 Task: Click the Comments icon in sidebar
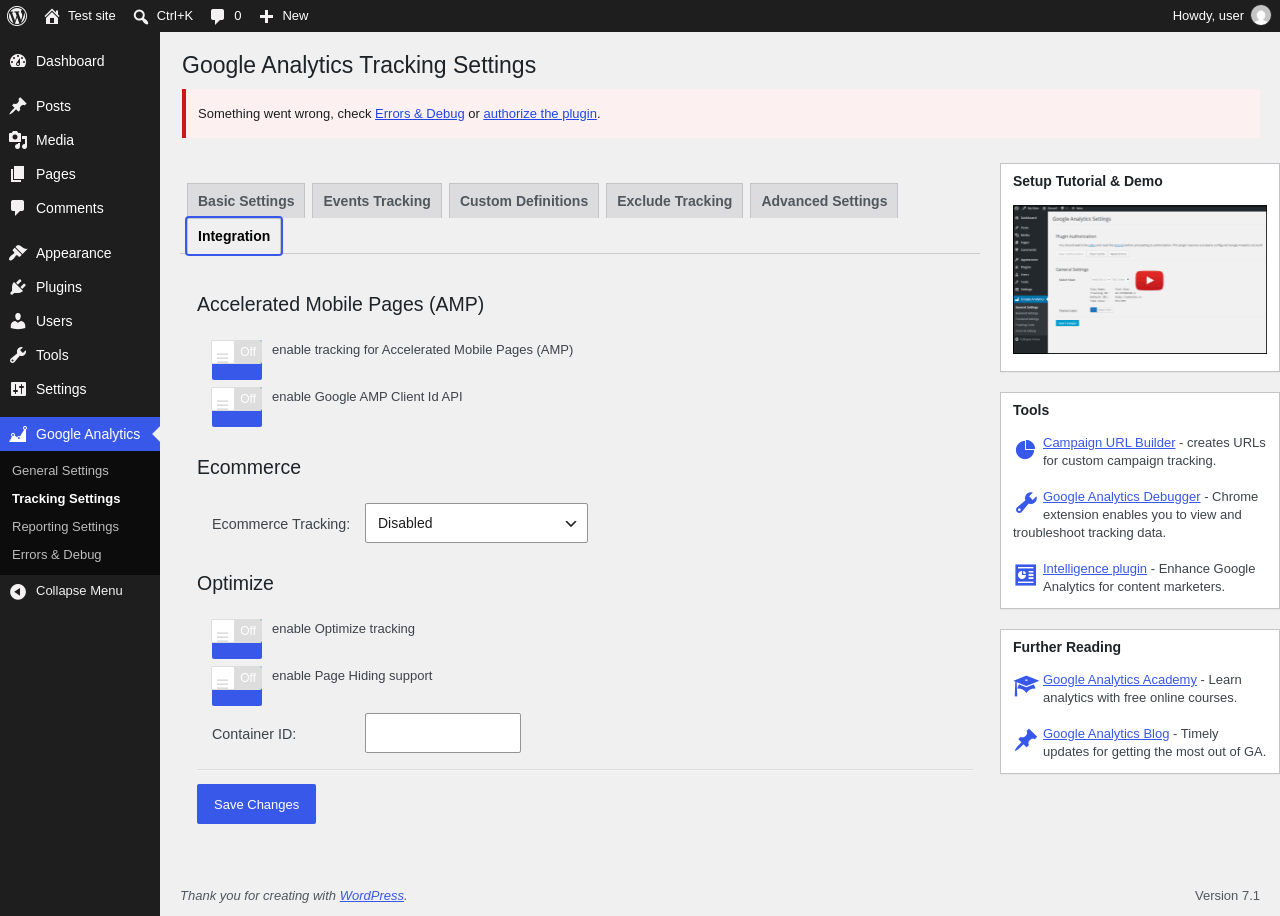pyautogui.click(x=18, y=208)
